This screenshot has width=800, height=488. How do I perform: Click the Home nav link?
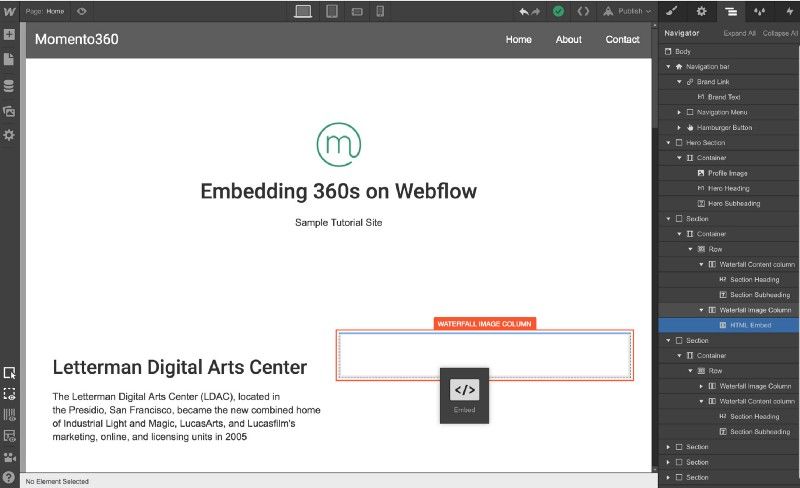point(518,39)
